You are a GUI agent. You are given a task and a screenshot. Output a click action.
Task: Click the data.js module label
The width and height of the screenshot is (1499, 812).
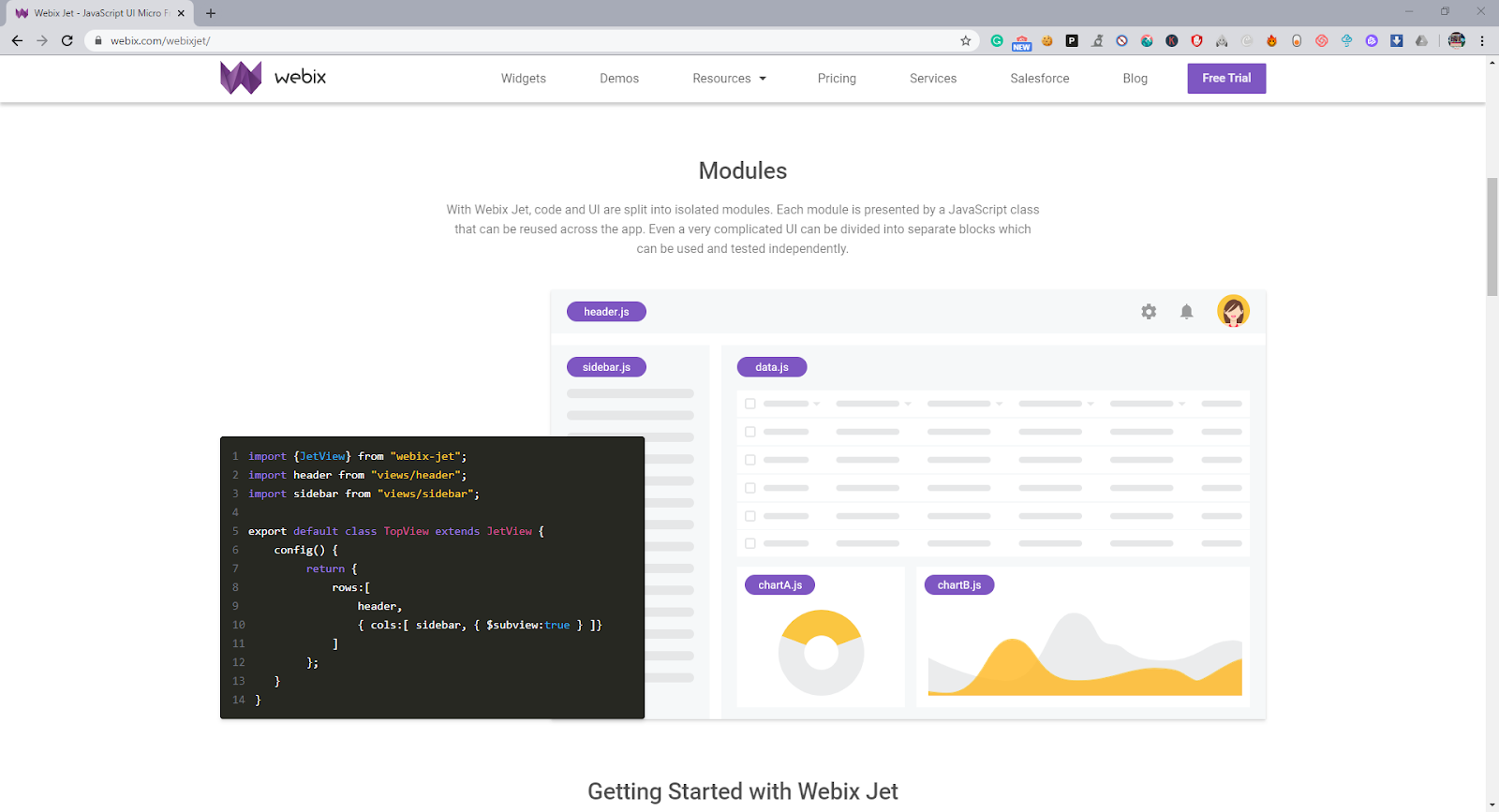[x=772, y=367]
